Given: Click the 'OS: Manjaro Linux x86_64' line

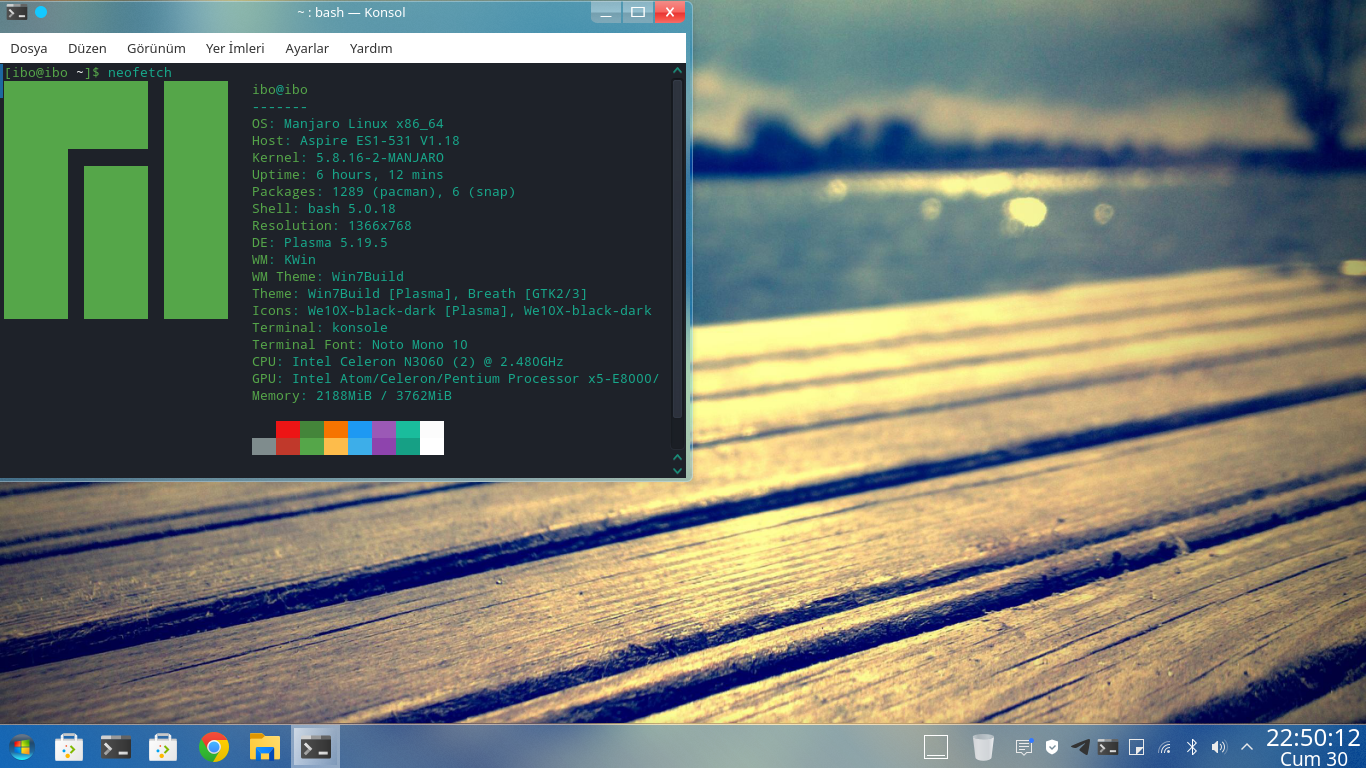Looking at the screenshot, I should (x=348, y=124).
